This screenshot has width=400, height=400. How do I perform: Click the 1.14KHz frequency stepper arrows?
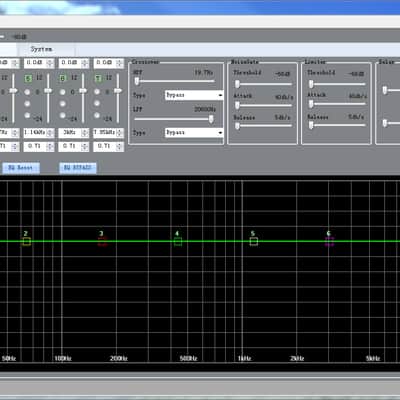[50, 133]
